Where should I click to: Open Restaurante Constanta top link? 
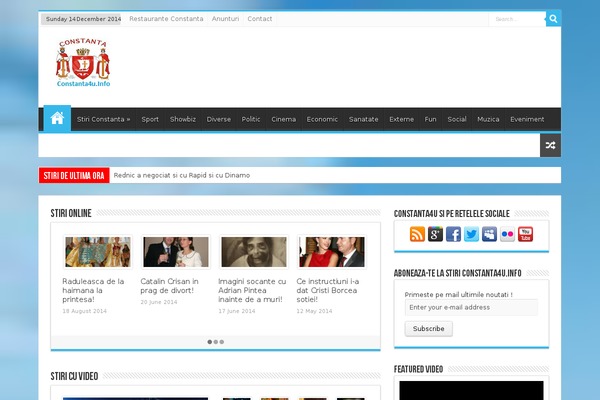coord(166,19)
